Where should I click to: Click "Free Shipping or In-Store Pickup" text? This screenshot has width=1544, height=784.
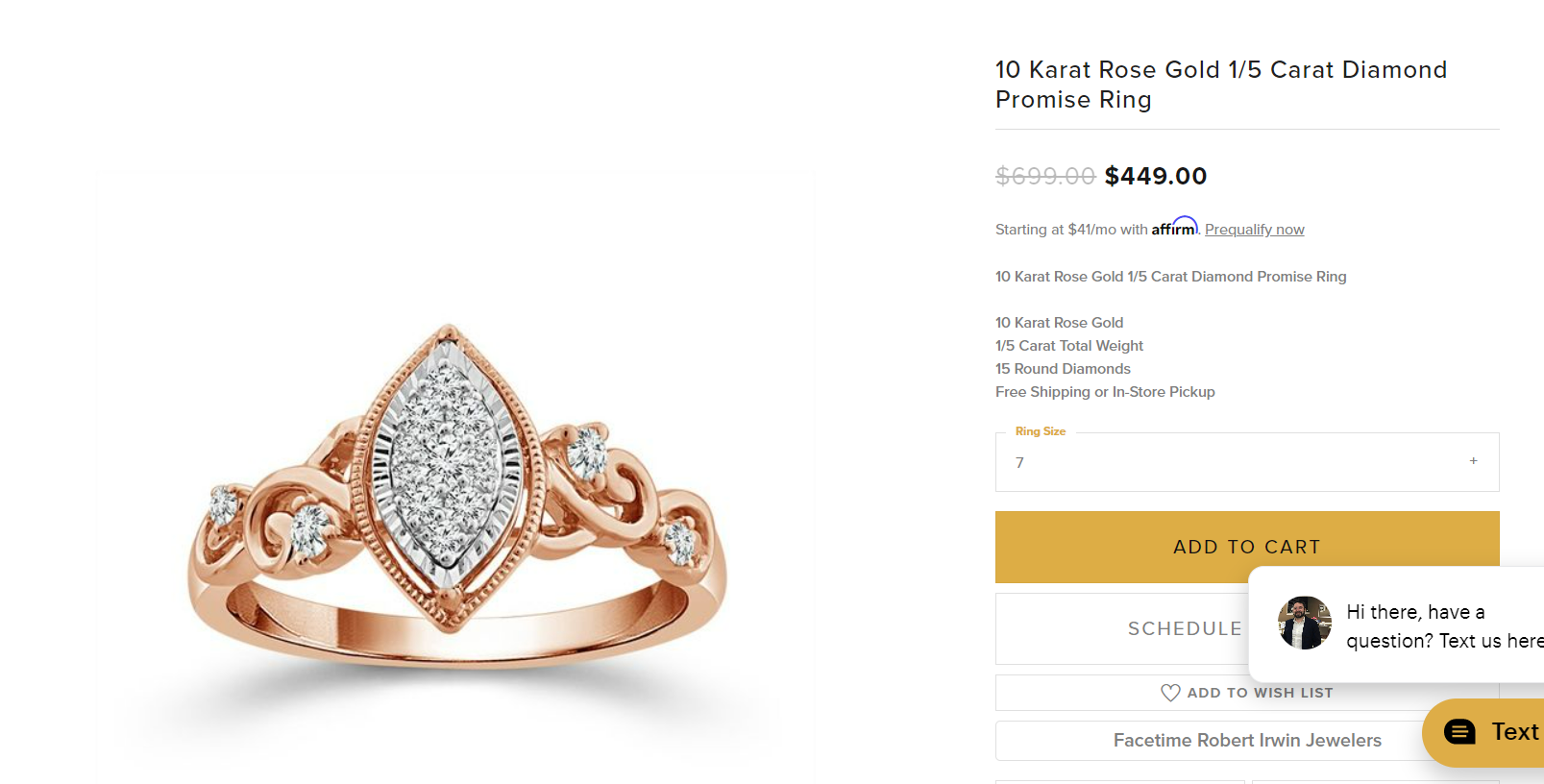tap(1105, 392)
